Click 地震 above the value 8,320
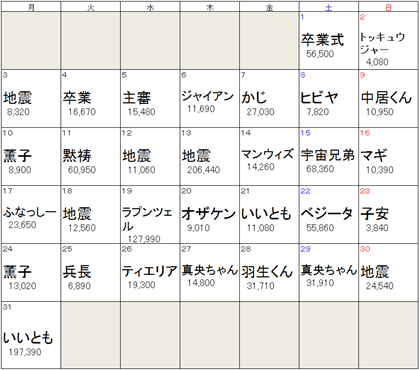419x370 pixels. (x=18, y=98)
